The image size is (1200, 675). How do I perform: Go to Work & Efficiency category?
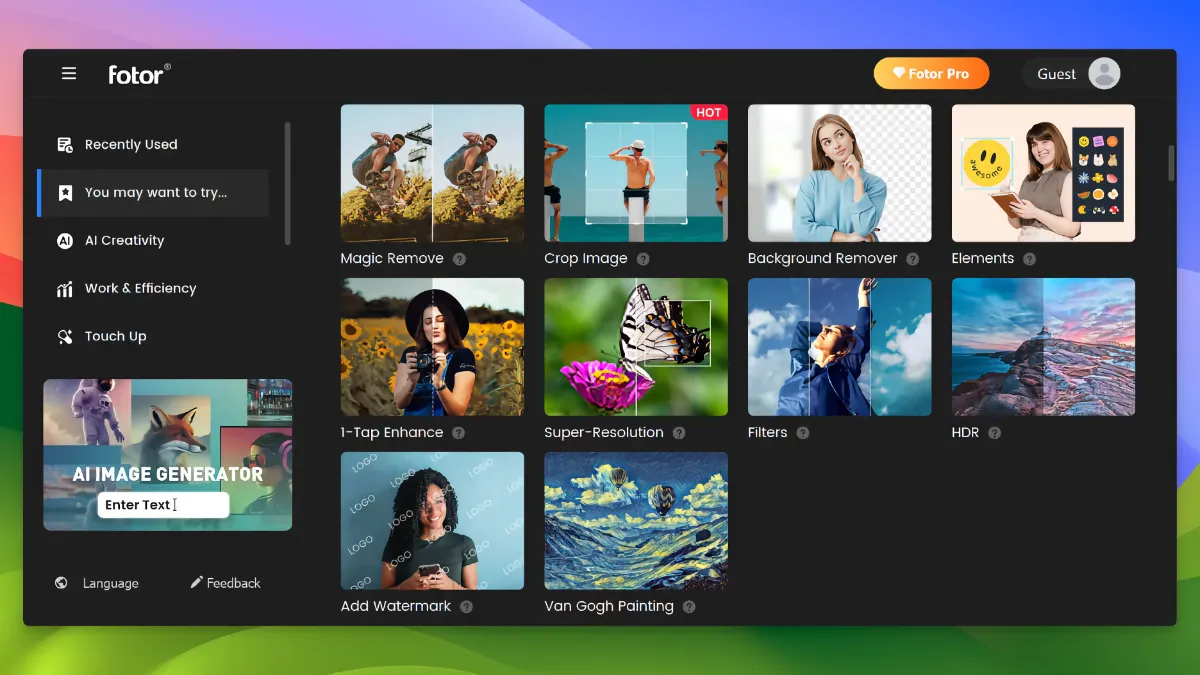click(x=140, y=289)
